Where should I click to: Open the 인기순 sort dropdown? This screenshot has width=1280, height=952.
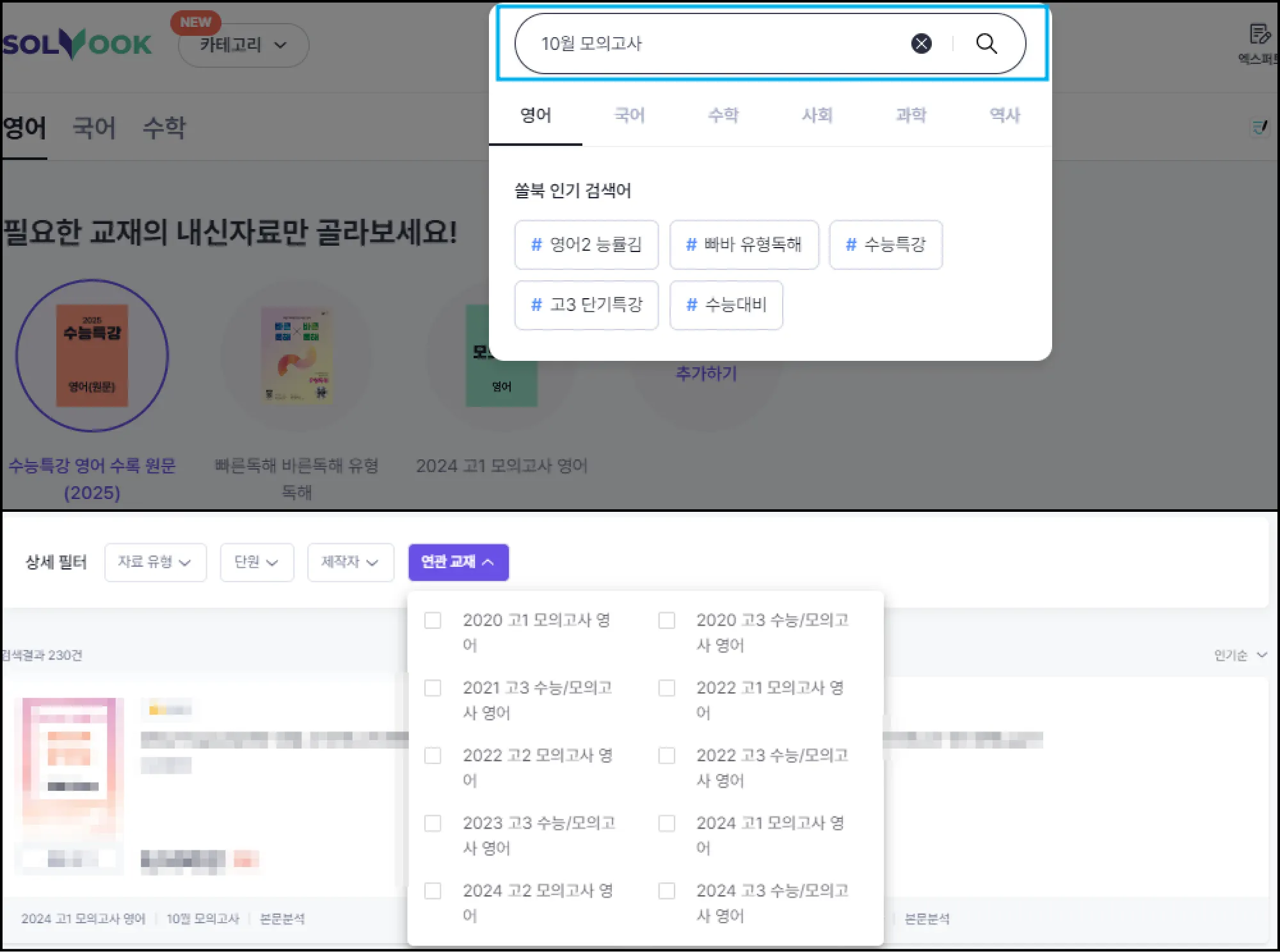pyautogui.click(x=1240, y=655)
